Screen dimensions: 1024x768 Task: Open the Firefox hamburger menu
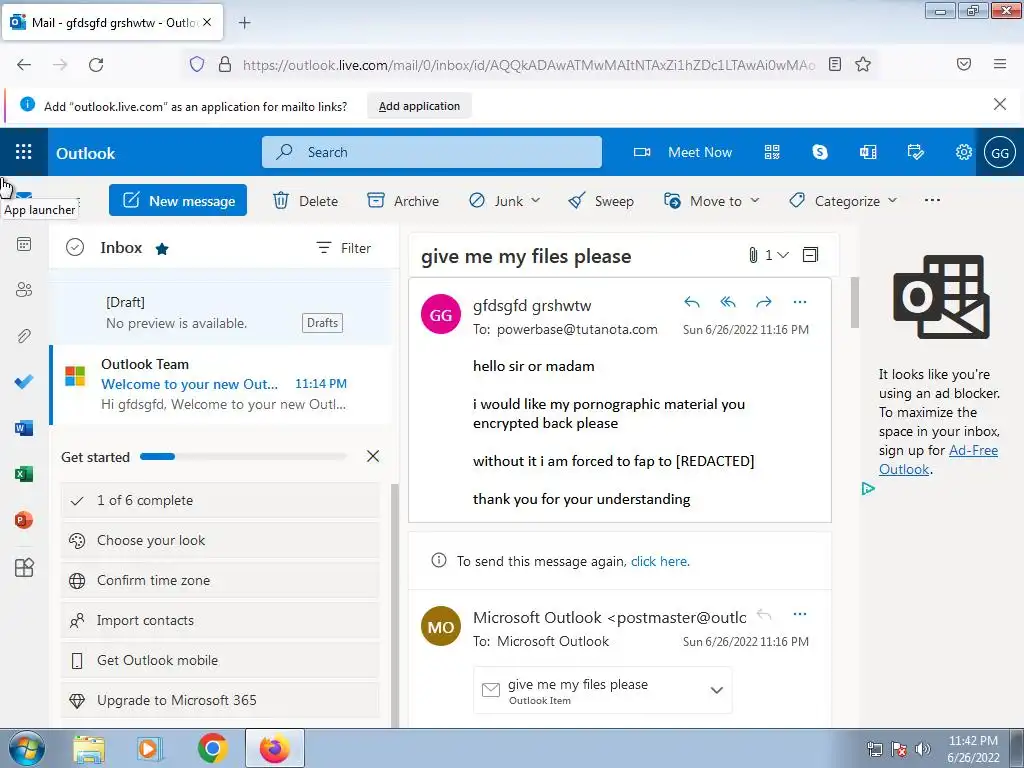(1000, 64)
